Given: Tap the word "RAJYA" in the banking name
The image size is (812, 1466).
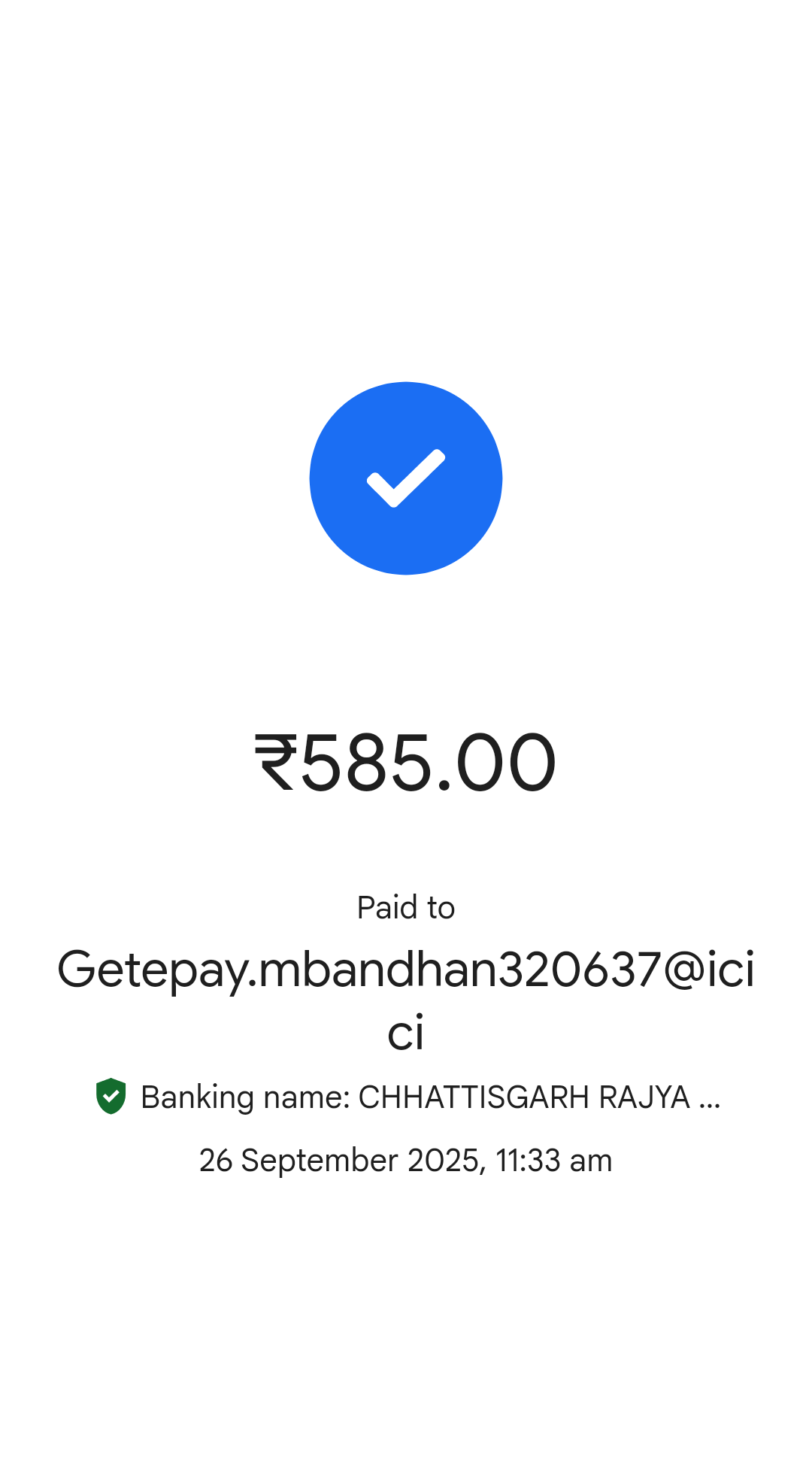Looking at the screenshot, I should (644, 1097).
